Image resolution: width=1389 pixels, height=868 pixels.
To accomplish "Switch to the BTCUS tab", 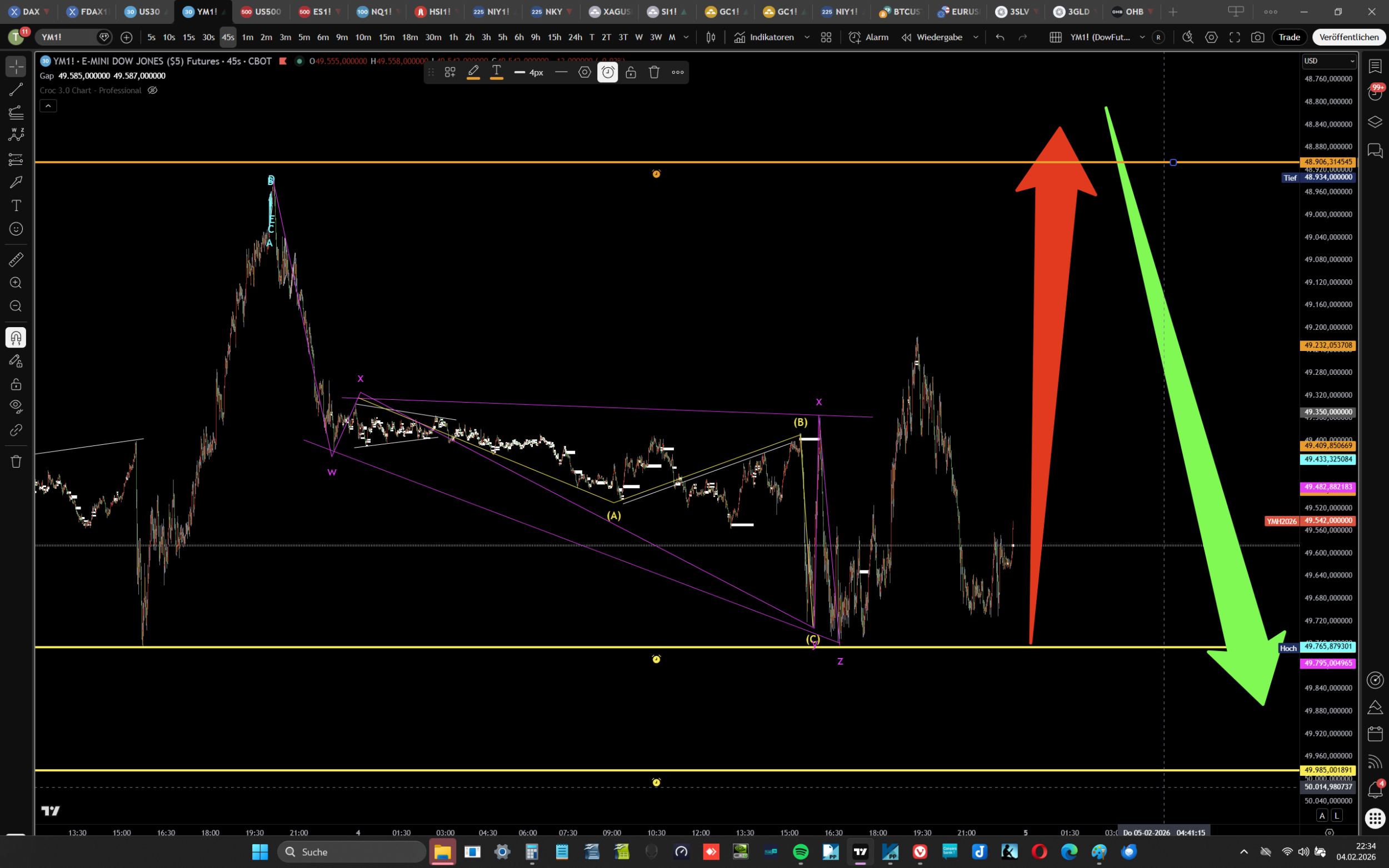I will [x=901, y=12].
